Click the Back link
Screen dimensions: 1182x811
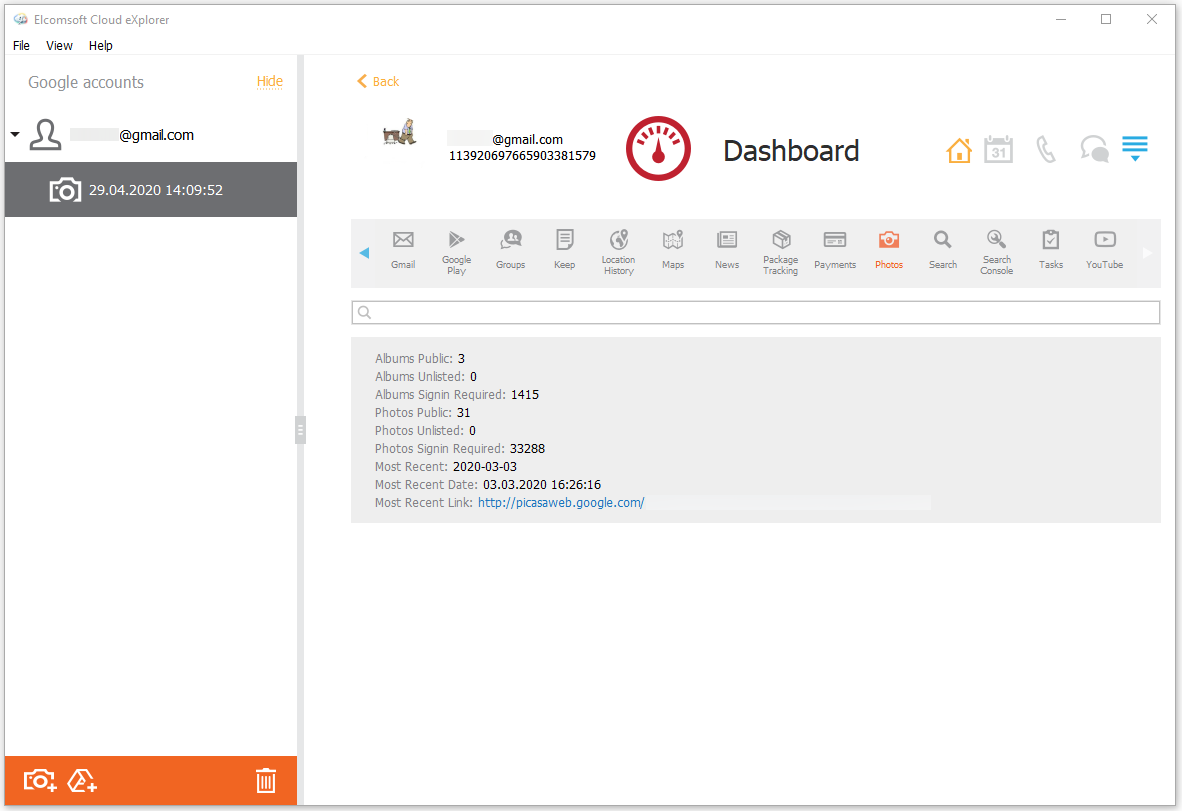coord(378,82)
